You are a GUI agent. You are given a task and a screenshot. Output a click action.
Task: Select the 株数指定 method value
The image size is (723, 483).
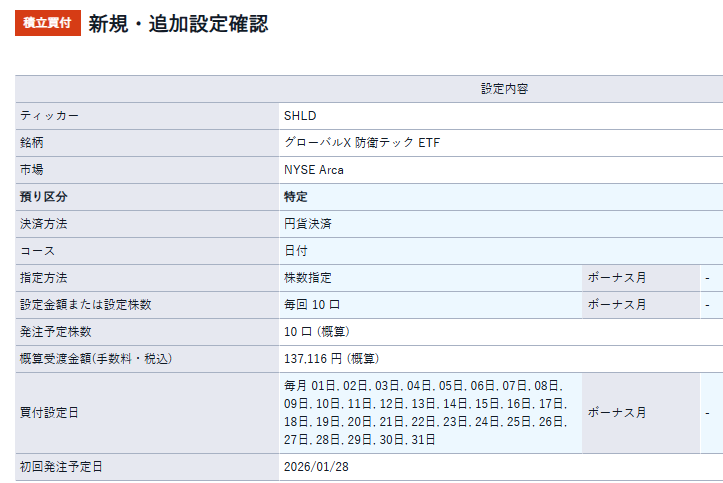click(308, 278)
